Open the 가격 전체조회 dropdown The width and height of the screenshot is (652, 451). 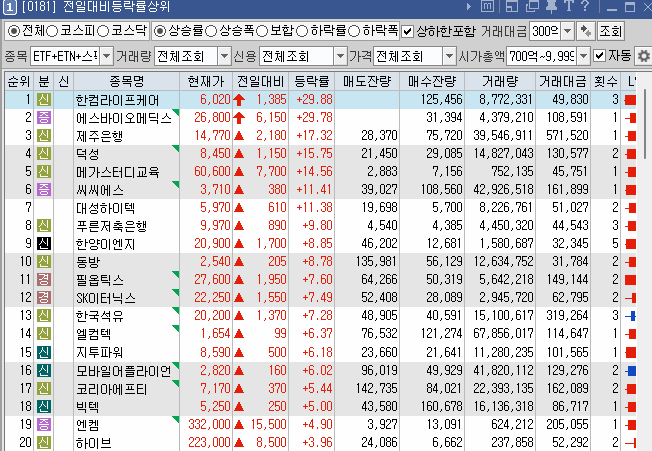point(449,56)
